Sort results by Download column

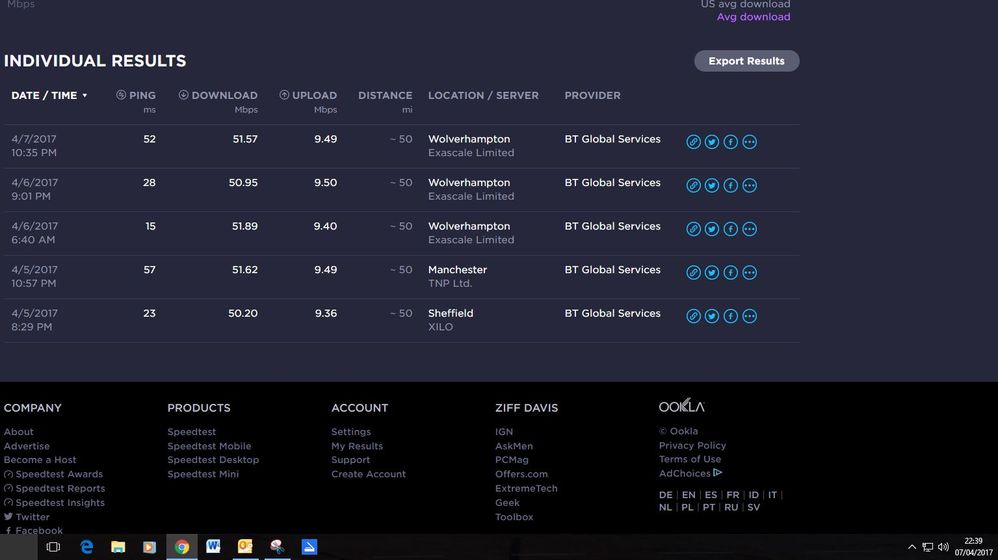218,95
